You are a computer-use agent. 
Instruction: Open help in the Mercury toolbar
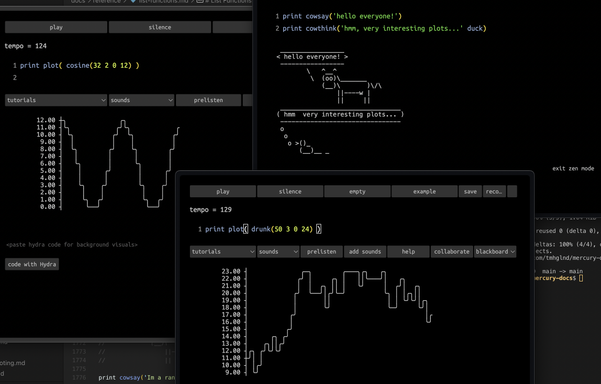[408, 251]
